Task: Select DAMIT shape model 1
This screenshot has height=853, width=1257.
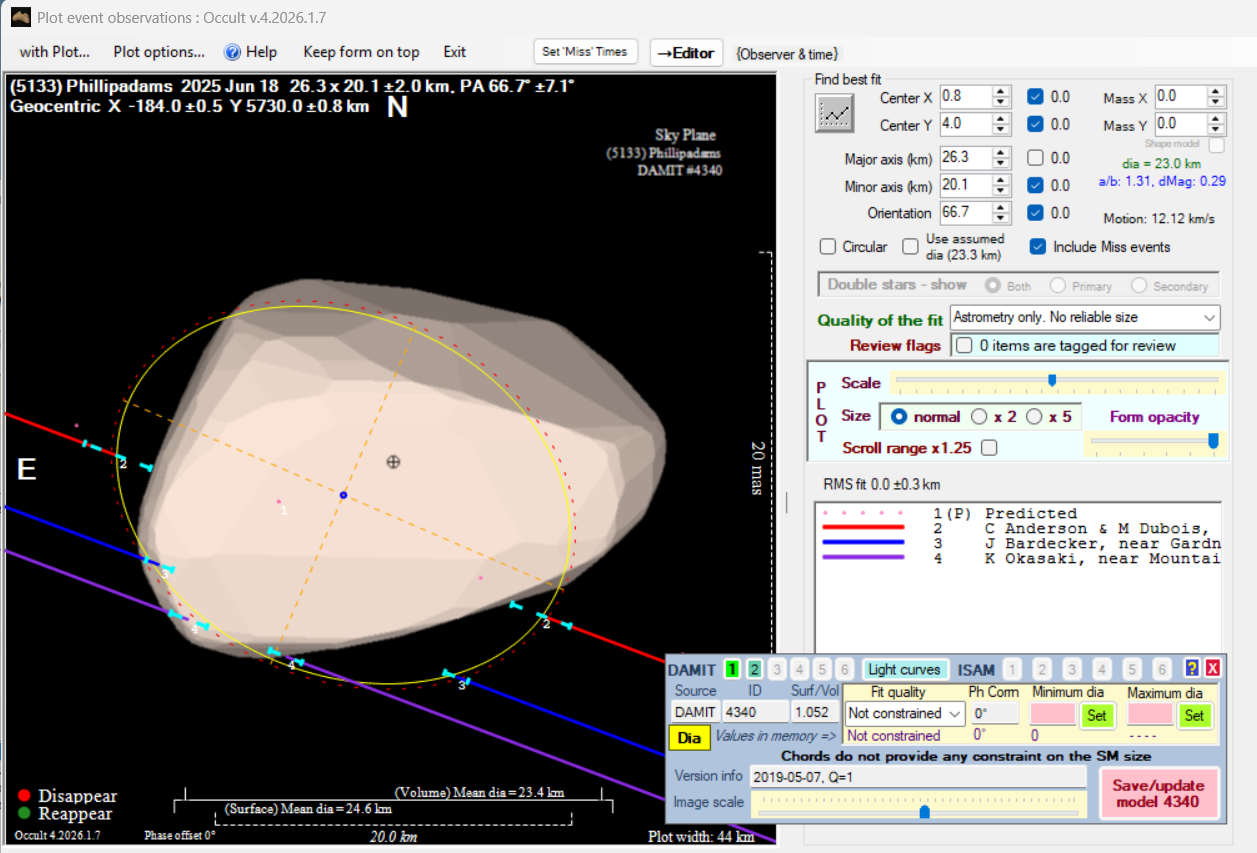Action: [x=732, y=669]
